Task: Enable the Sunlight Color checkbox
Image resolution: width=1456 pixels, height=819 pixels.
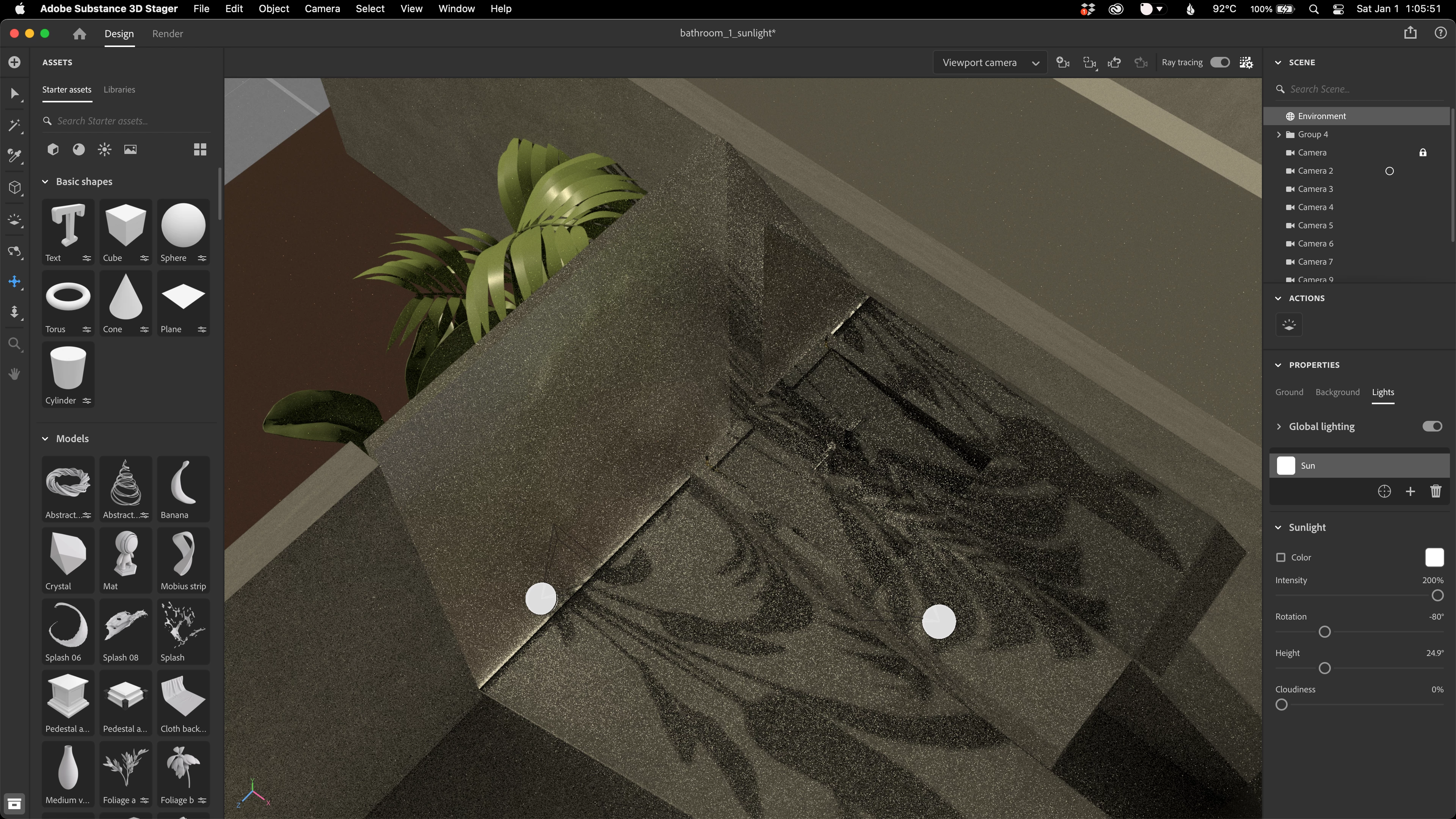Action: 1281,557
